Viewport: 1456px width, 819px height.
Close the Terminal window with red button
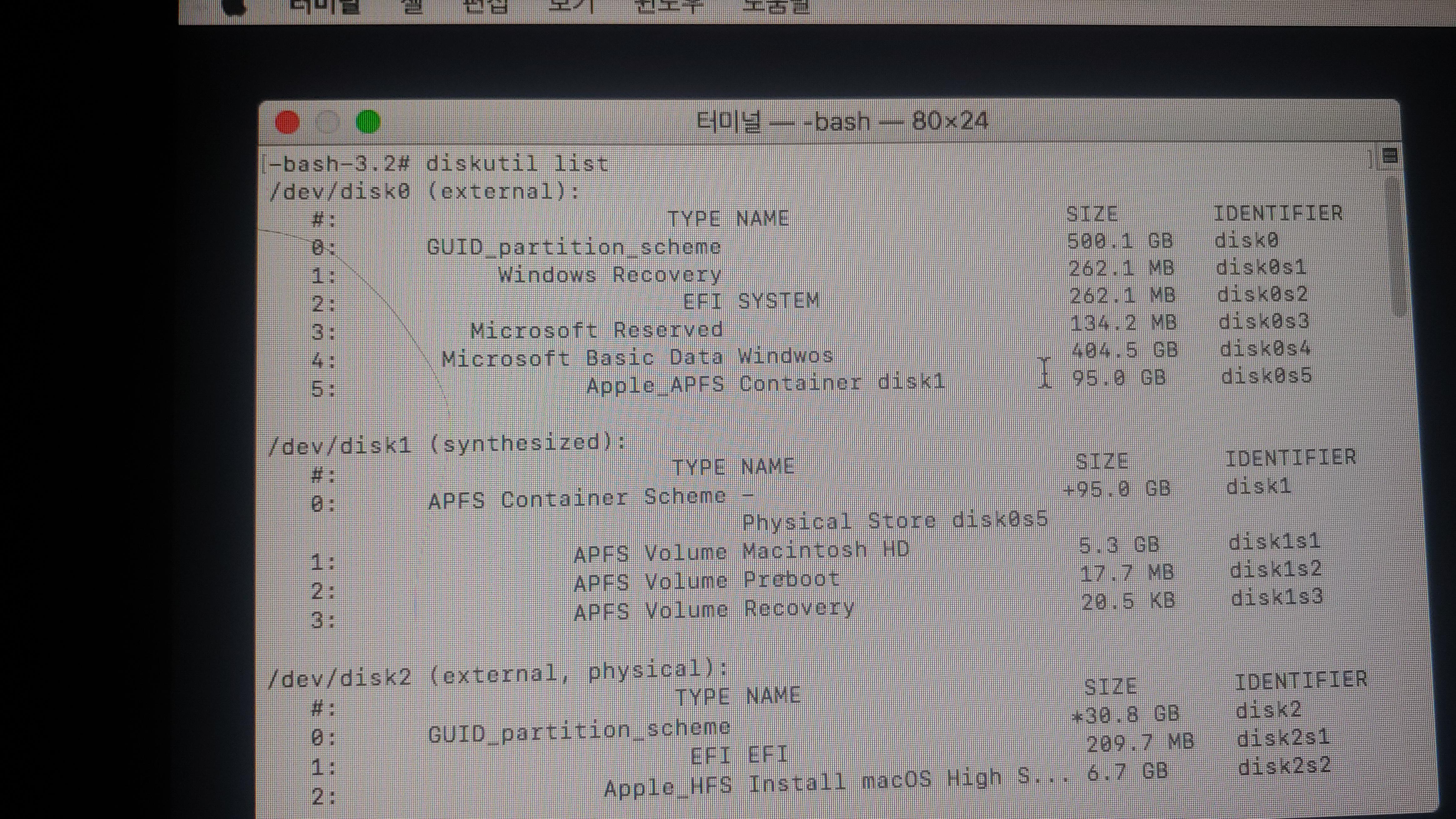[x=287, y=122]
